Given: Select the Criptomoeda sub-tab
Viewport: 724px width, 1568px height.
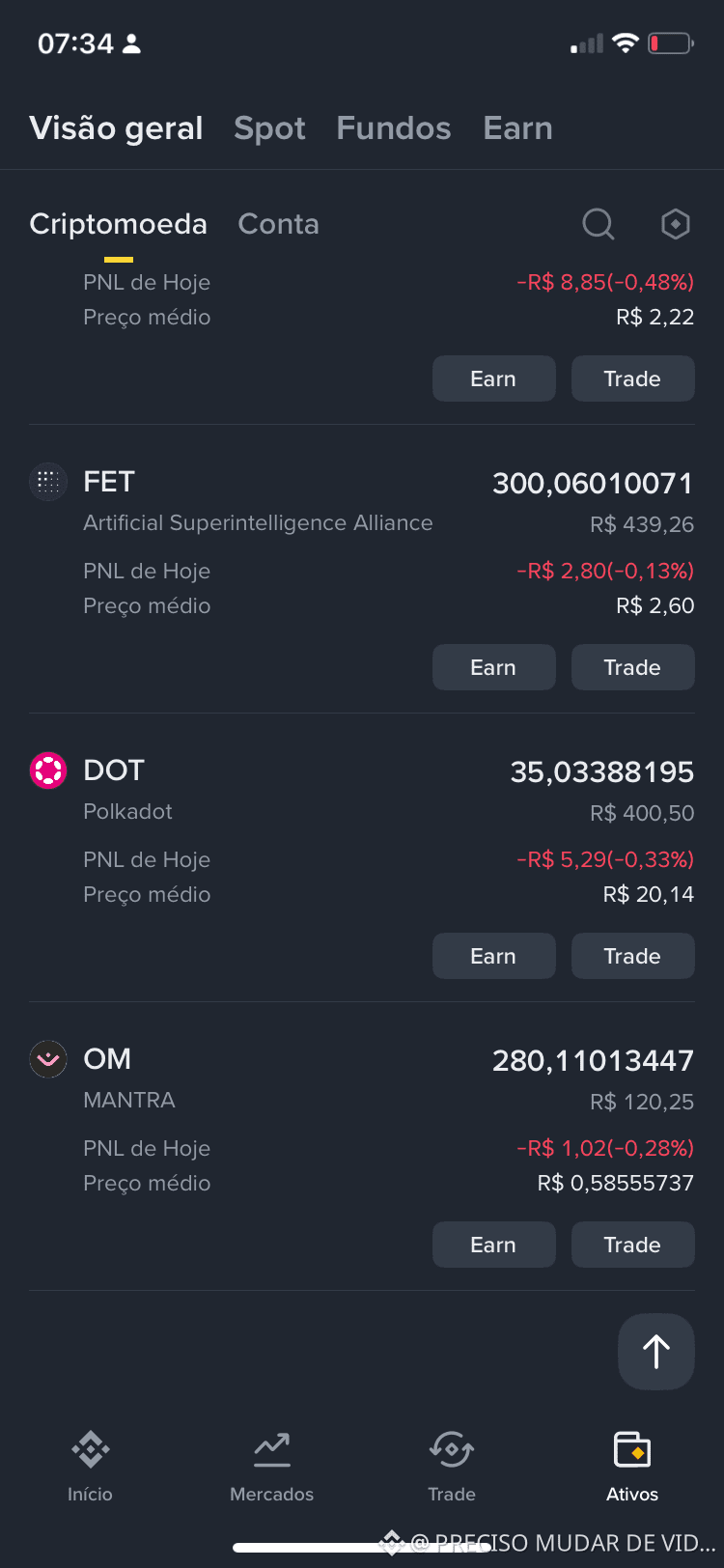Looking at the screenshot, I should 118,224.
